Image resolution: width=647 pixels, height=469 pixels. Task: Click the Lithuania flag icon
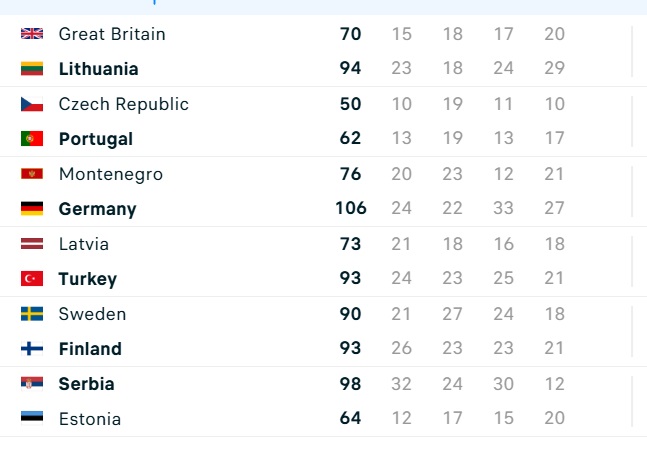point(32,68)
